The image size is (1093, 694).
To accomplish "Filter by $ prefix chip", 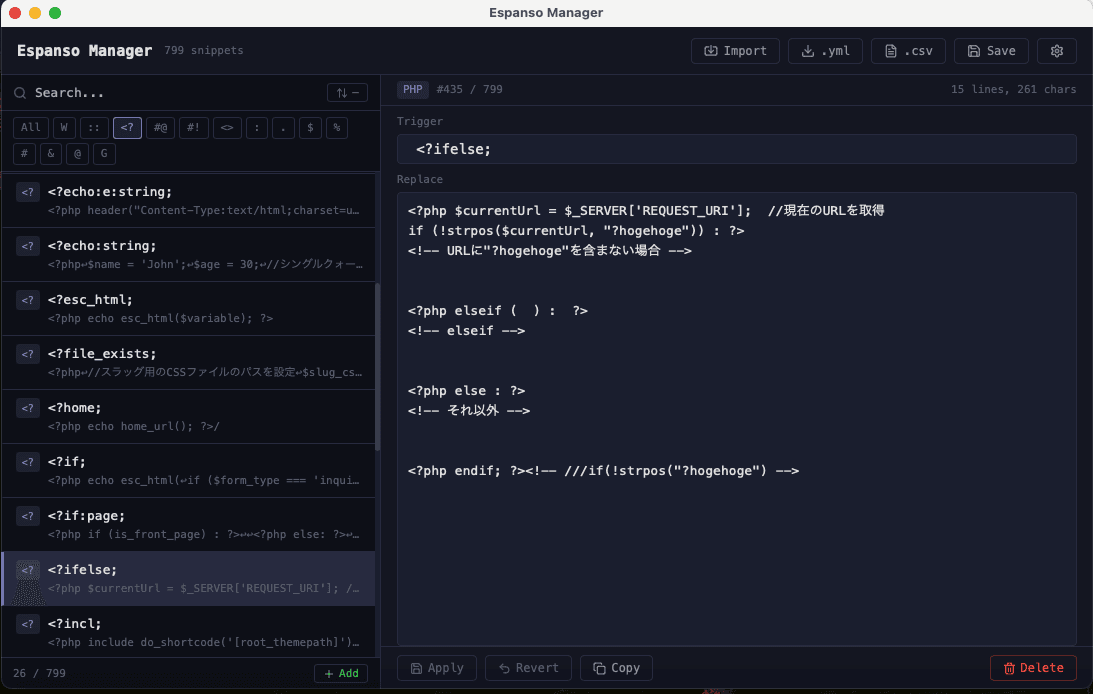I will pos(310,128).
